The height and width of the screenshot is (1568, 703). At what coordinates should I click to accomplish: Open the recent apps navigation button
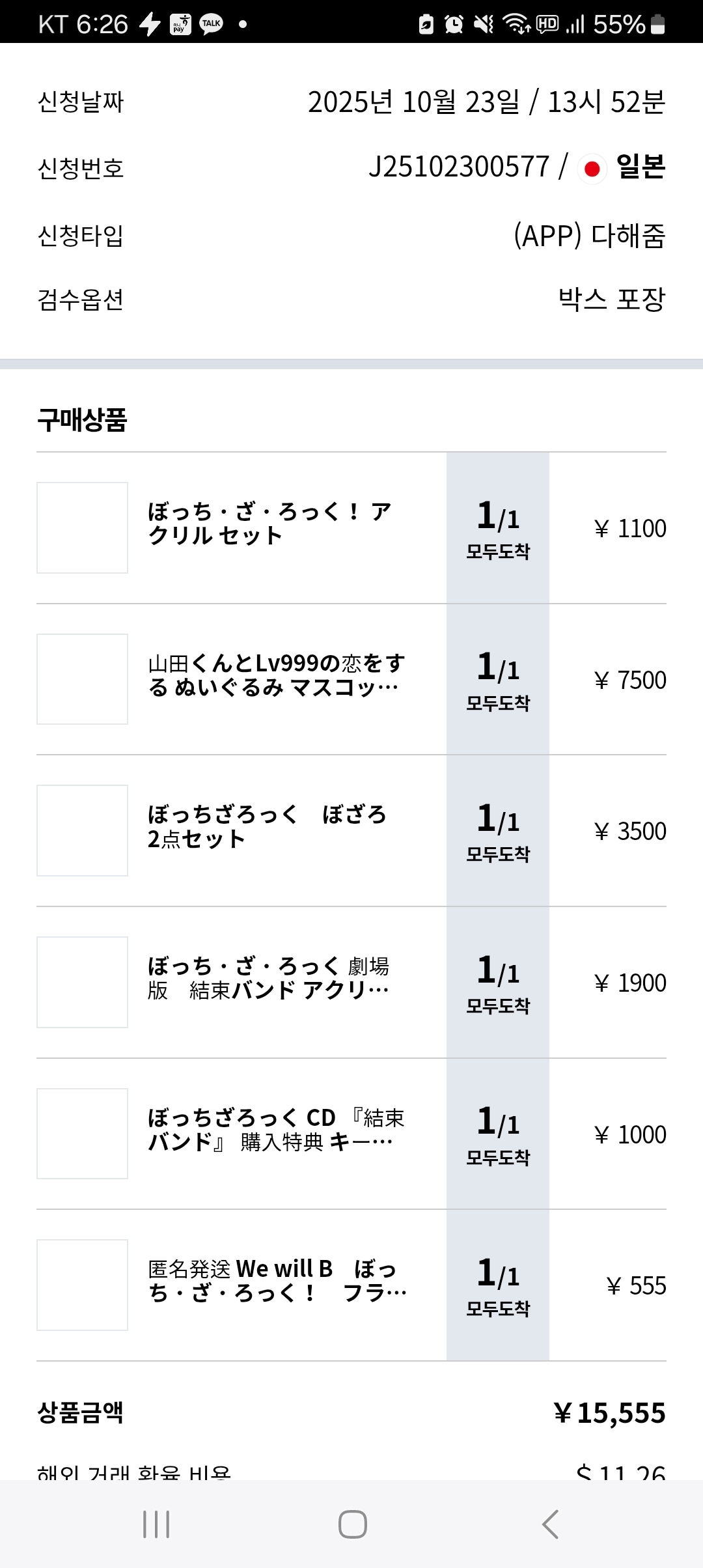click(x=156, y=1524)
